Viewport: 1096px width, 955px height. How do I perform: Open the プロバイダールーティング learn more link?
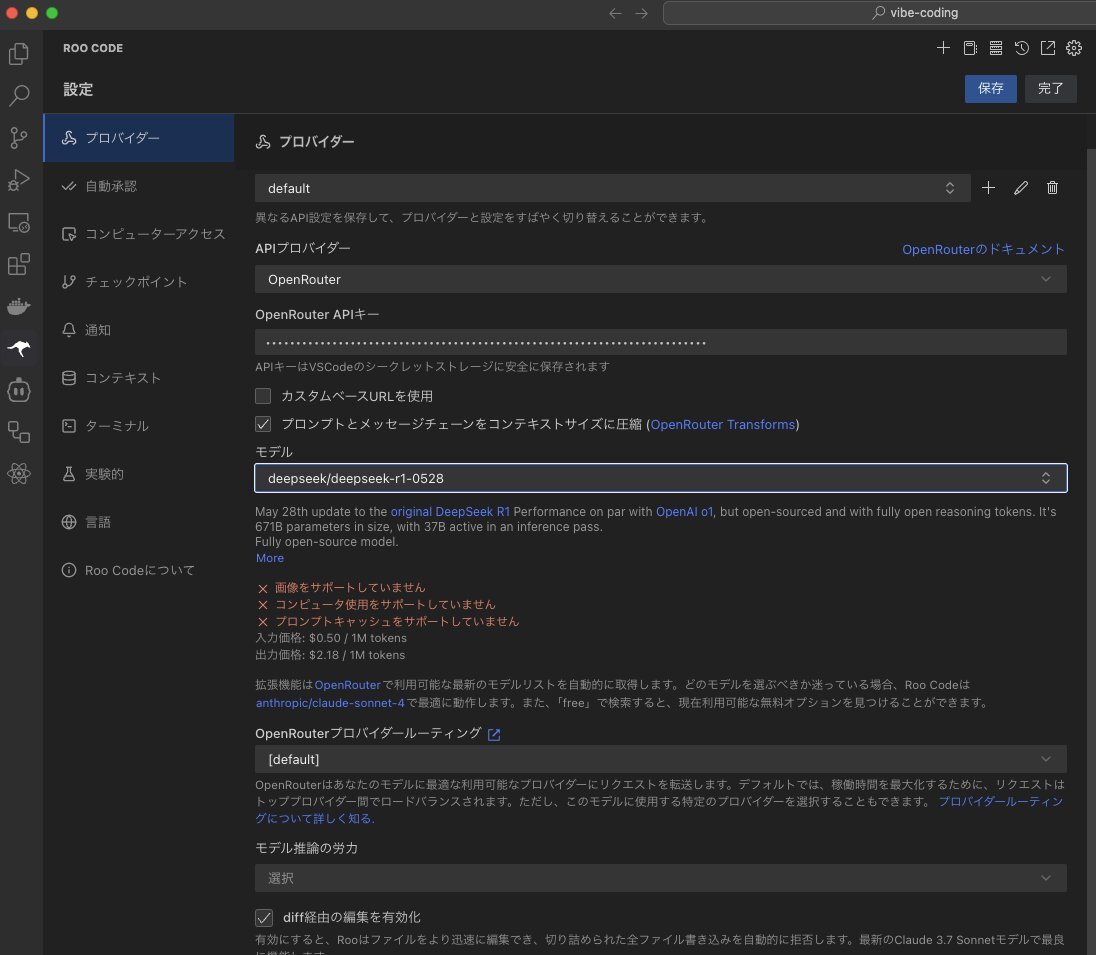(1000, 802)
